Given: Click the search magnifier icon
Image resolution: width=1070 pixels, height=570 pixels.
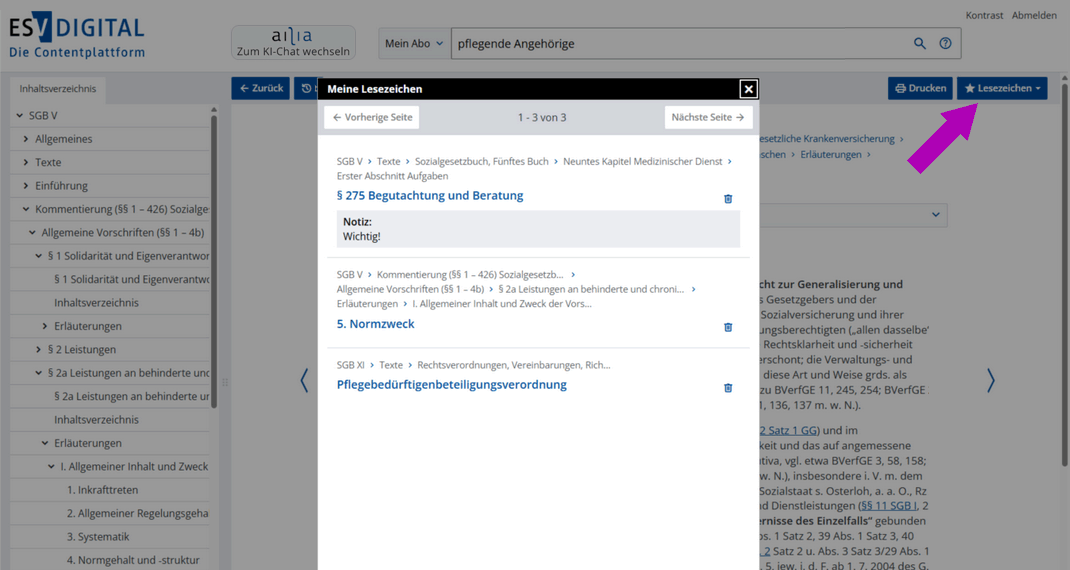Looking at the screenshot, I should point(919,44).
